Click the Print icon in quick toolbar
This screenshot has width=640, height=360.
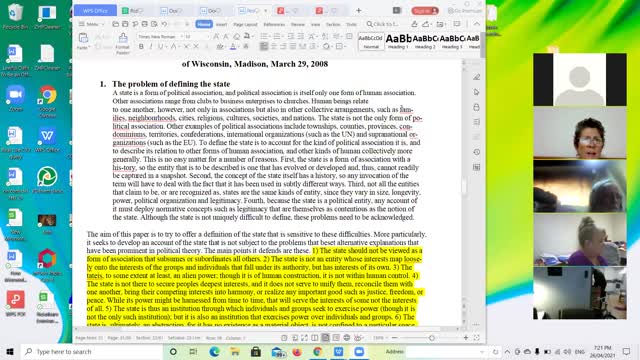[144, 24]
